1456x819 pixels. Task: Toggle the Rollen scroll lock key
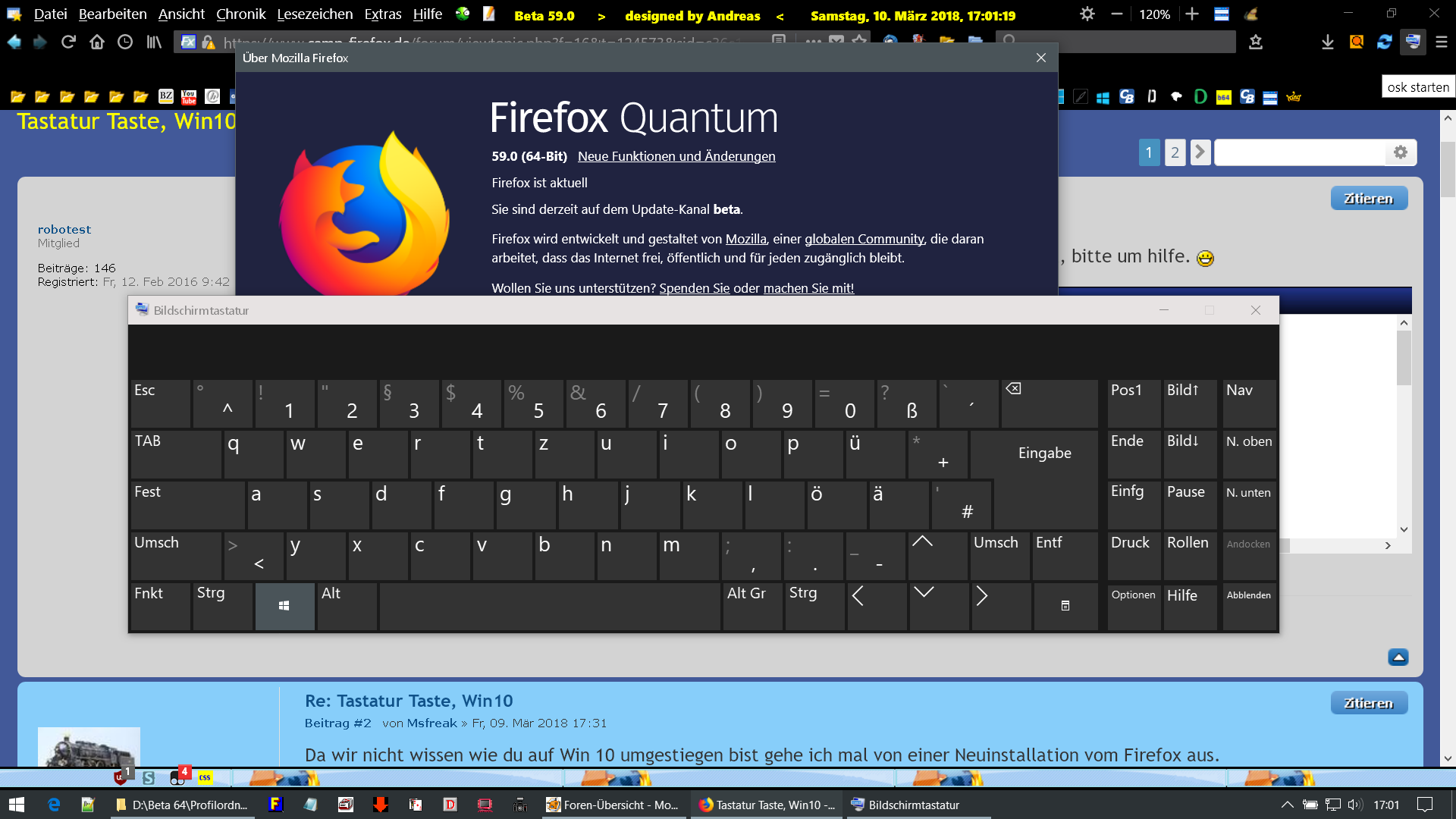pos(1189,555)
